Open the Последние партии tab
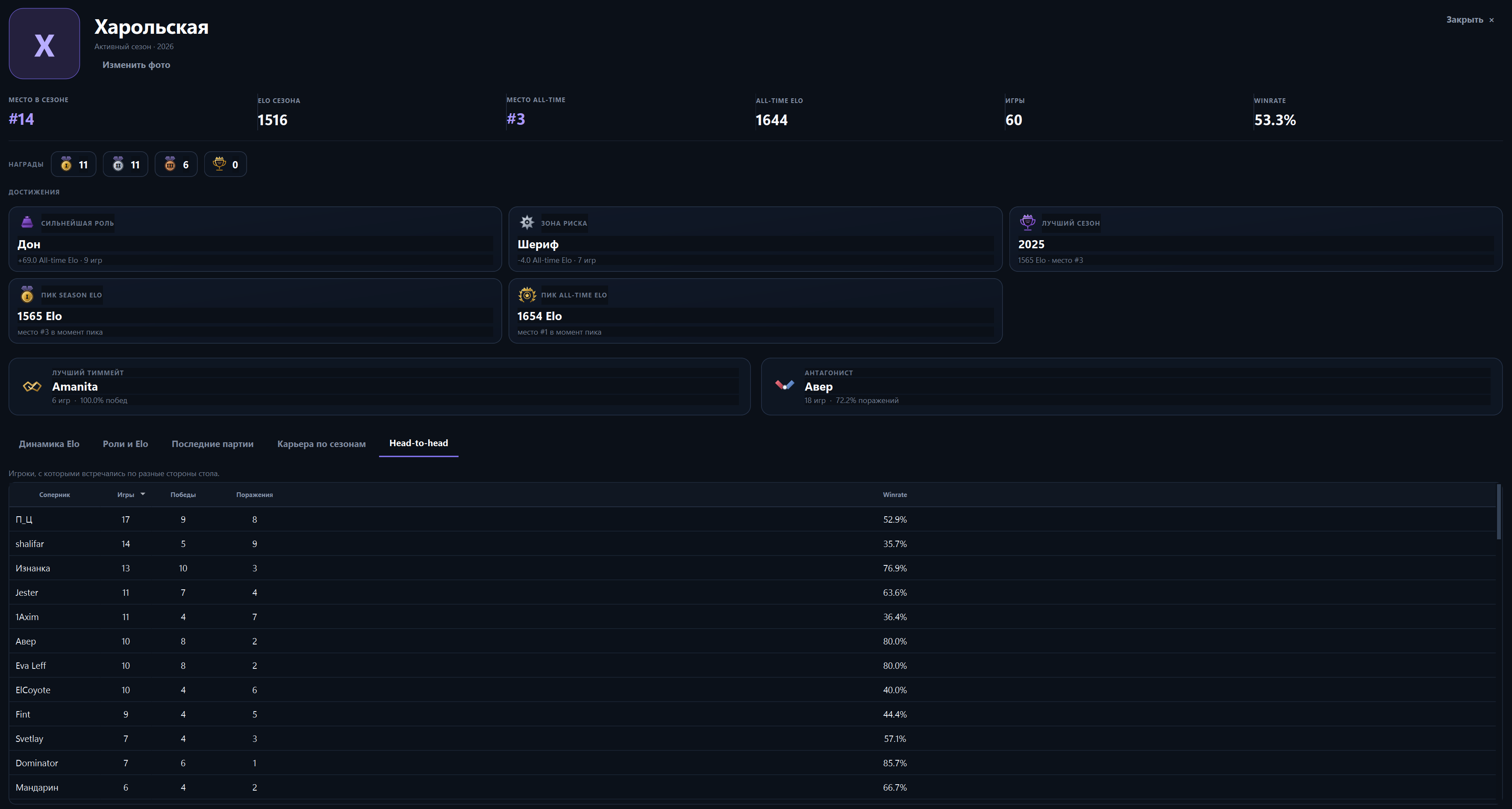This screenshot has width=1512, height=809. (x=212, y=444)
